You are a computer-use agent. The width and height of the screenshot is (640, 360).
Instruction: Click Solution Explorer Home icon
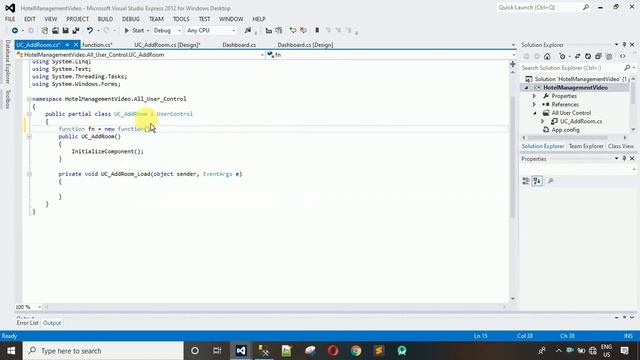pyautogui.click(x=547, y=56)
